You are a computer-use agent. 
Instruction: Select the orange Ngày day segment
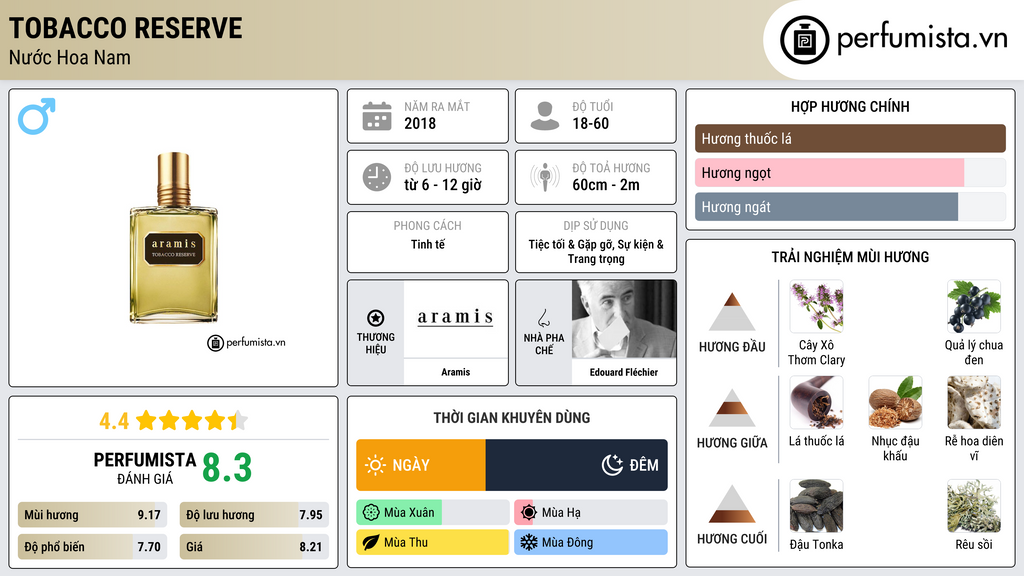point(421,465)
